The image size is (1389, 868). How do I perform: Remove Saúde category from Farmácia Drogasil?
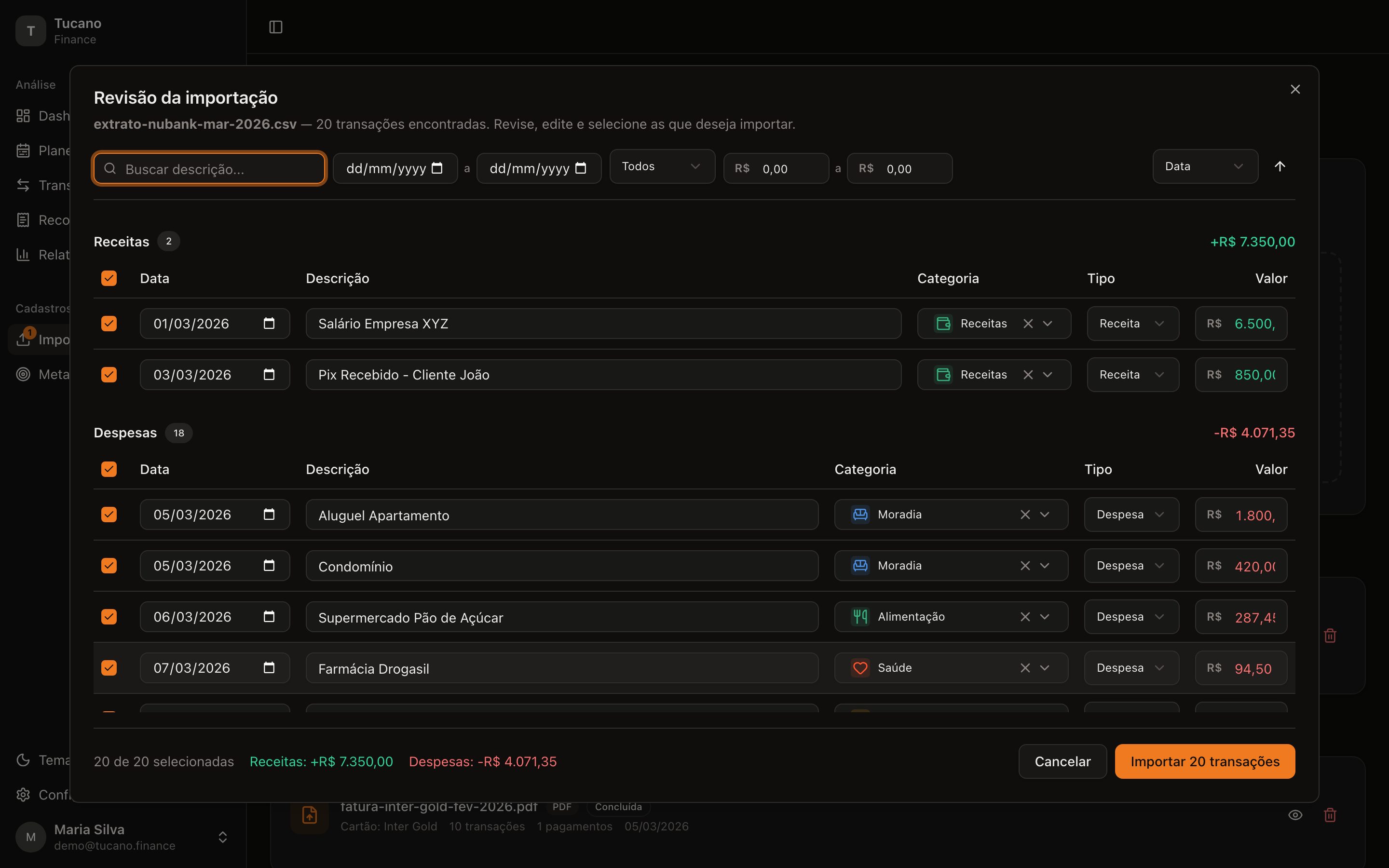click(x=1025, y=668)
